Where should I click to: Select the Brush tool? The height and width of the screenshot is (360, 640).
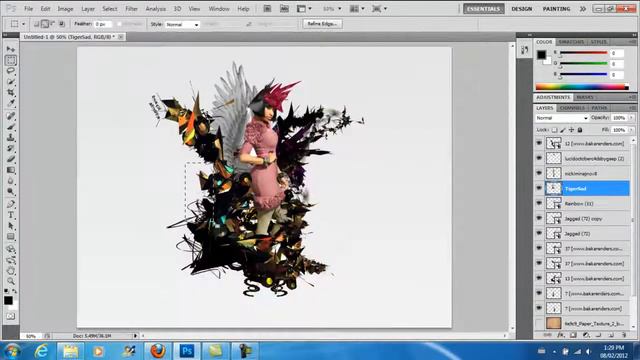(x=11, y=127)
